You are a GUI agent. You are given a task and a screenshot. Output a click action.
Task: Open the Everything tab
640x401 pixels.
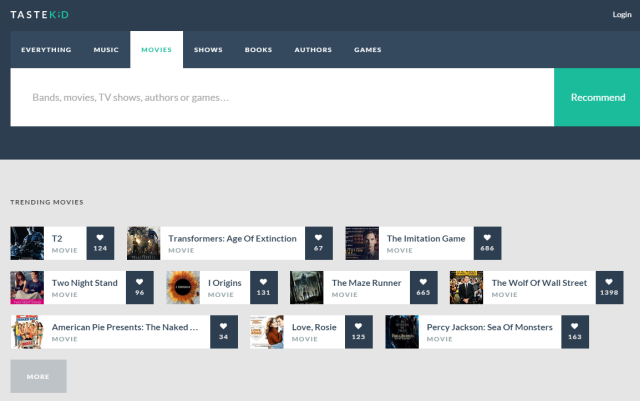(46, 49)
